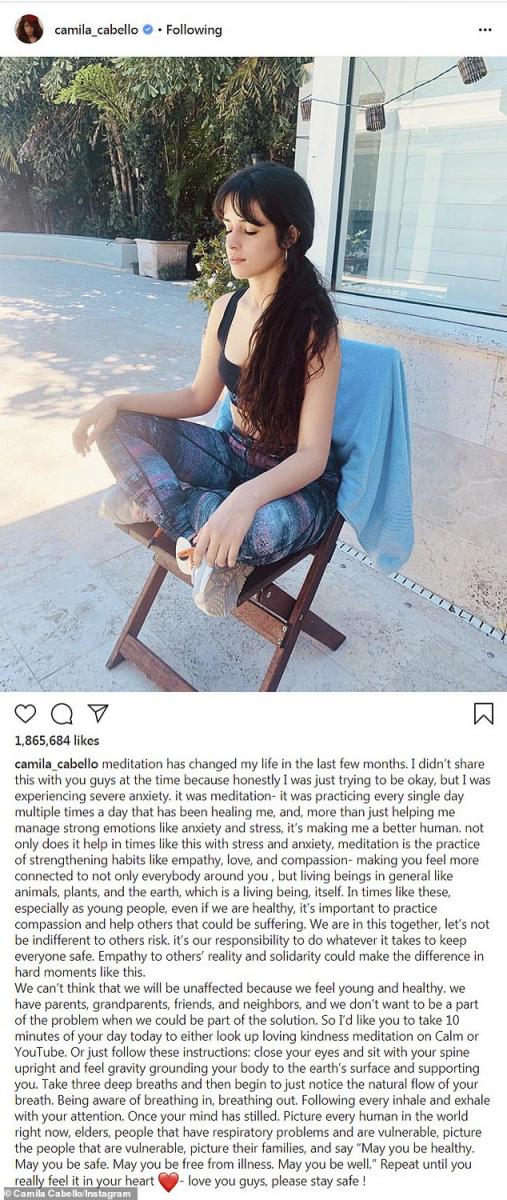Like the post with the heart icon
This screenshot has width=507, height=1200.
(x=25, y=713)
